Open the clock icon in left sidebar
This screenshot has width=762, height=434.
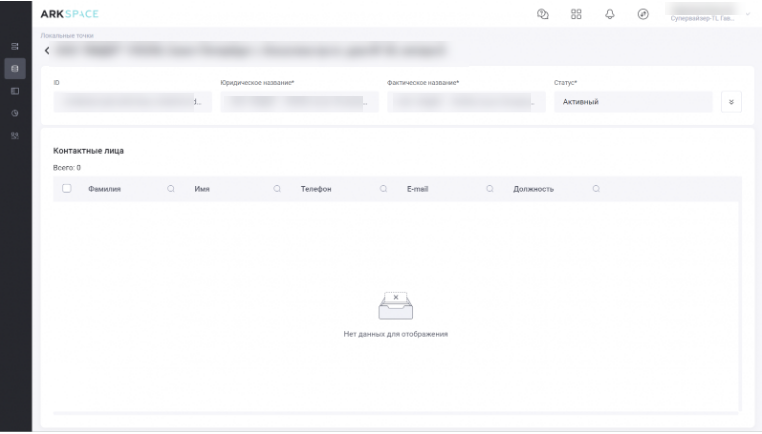pyautogui.click(x=15, y=113)
